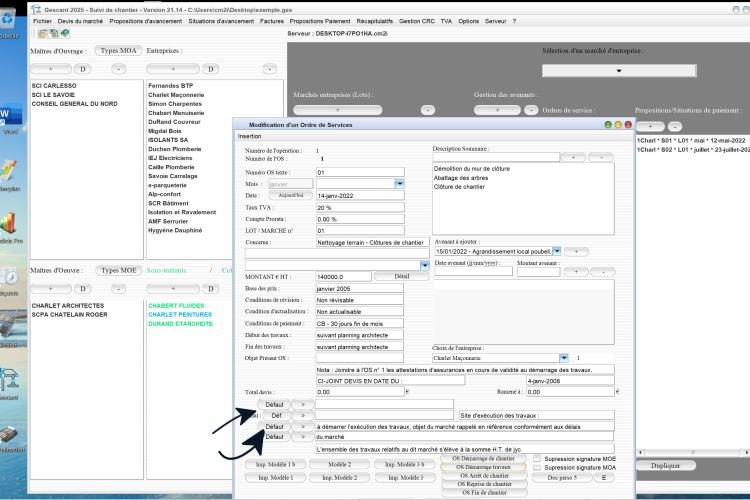Open the Situations d'avancement menu

point(221,21)
